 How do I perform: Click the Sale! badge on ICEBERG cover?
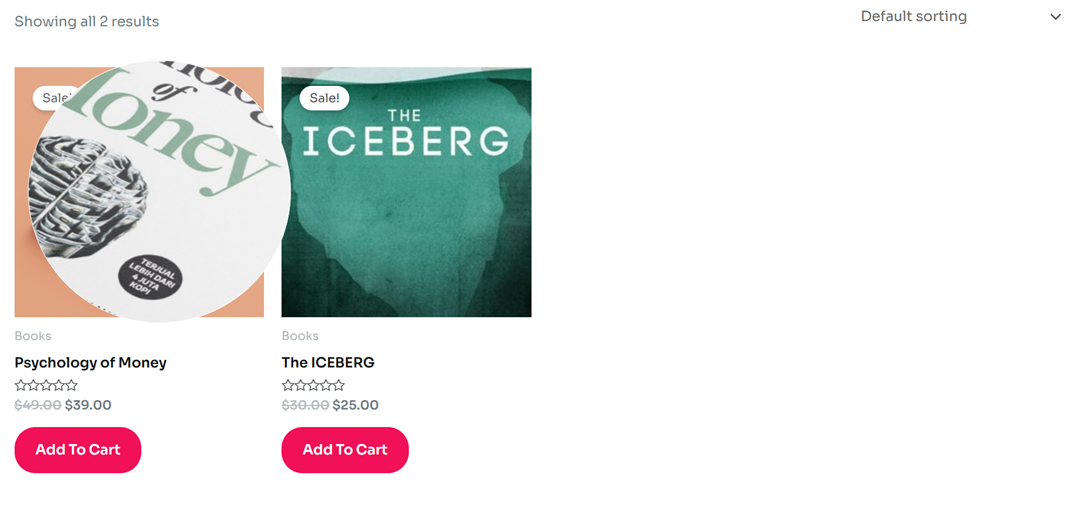(324, 98)
